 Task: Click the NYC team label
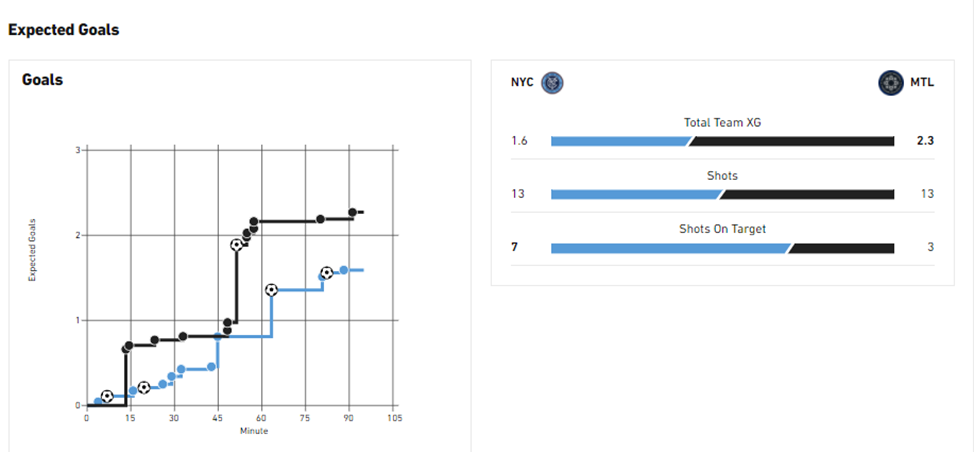(x=522, y=83)
